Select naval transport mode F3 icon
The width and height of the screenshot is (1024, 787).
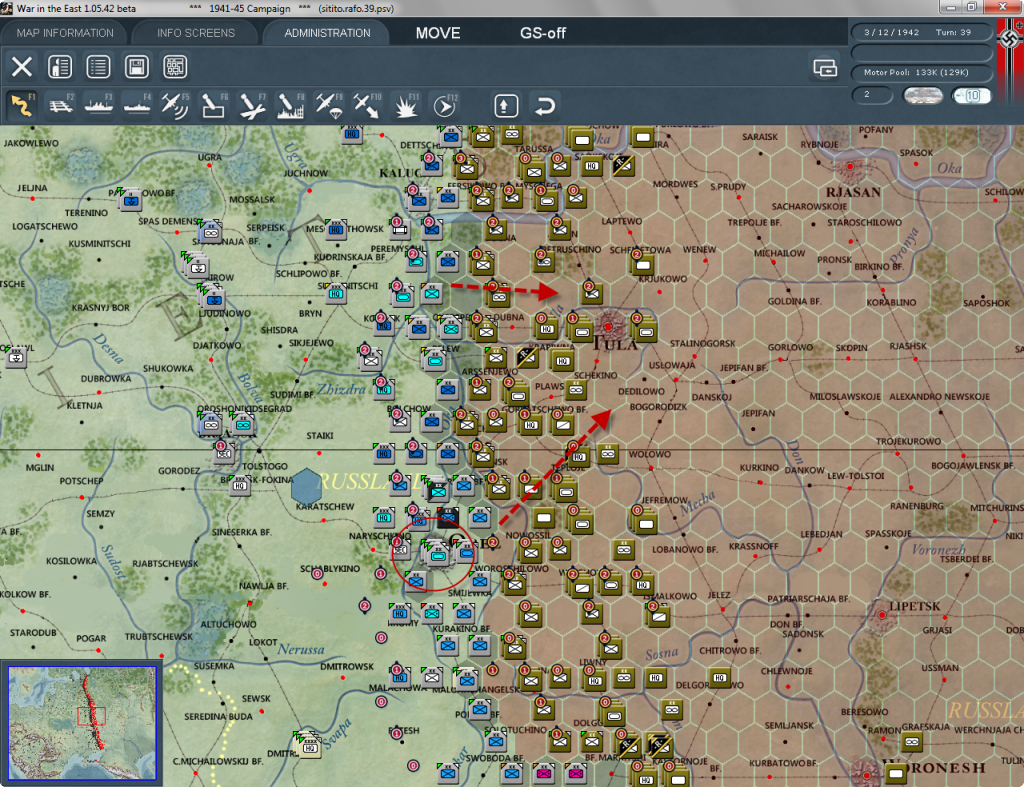click(99, 105)
